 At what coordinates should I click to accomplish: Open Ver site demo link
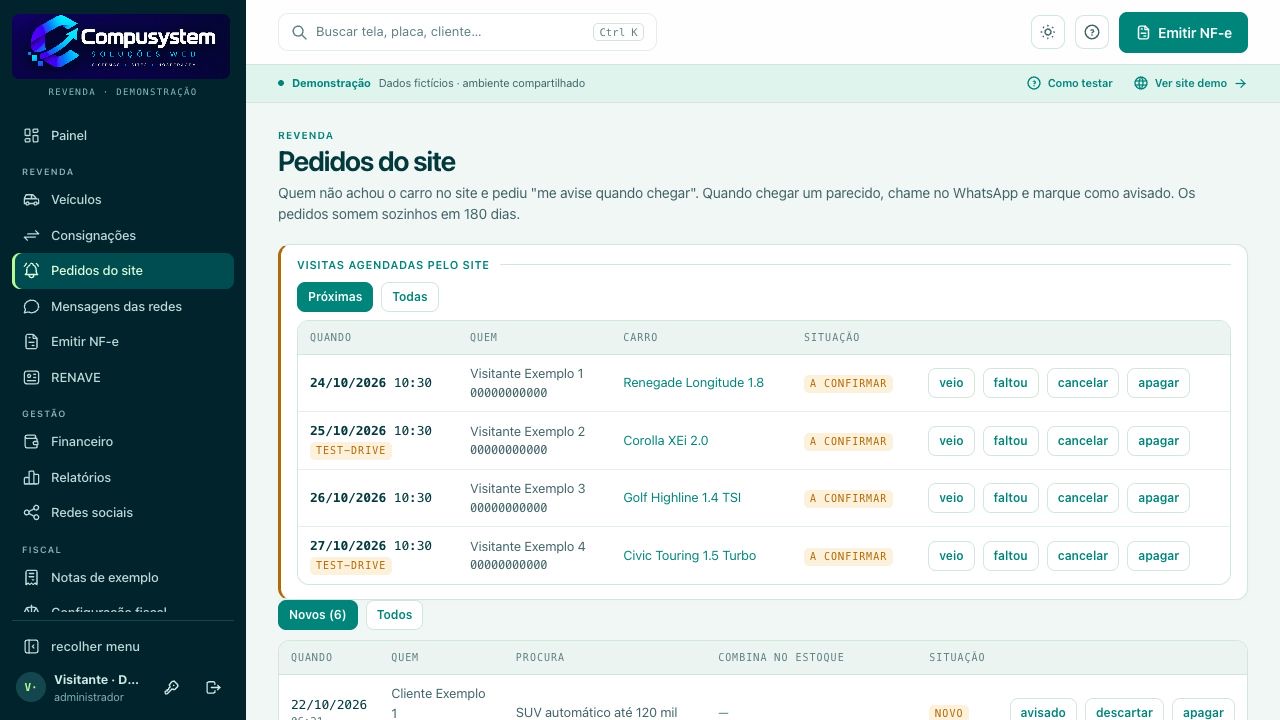point(1190,83)
